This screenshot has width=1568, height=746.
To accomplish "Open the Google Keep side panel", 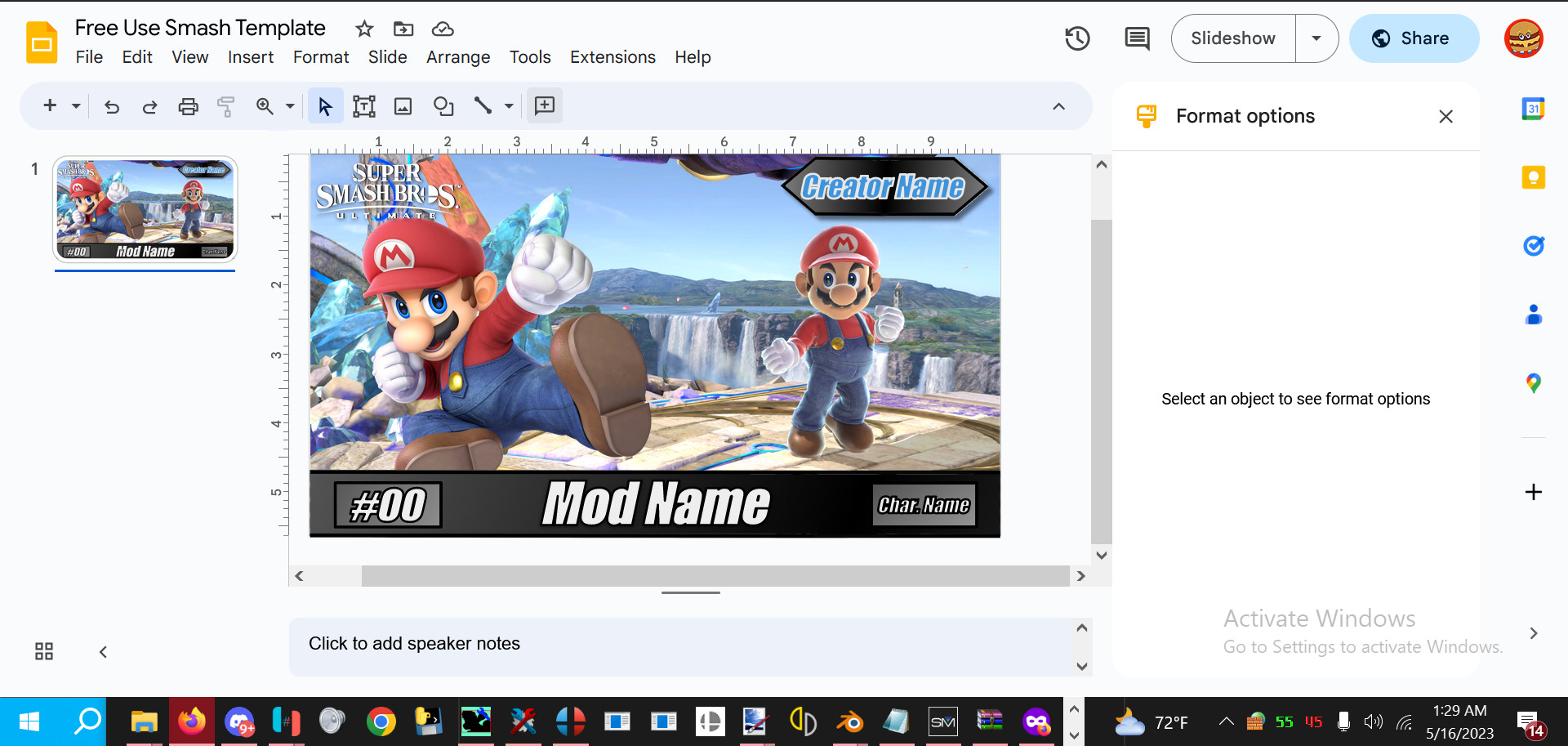I will [x=1533, y=177].
